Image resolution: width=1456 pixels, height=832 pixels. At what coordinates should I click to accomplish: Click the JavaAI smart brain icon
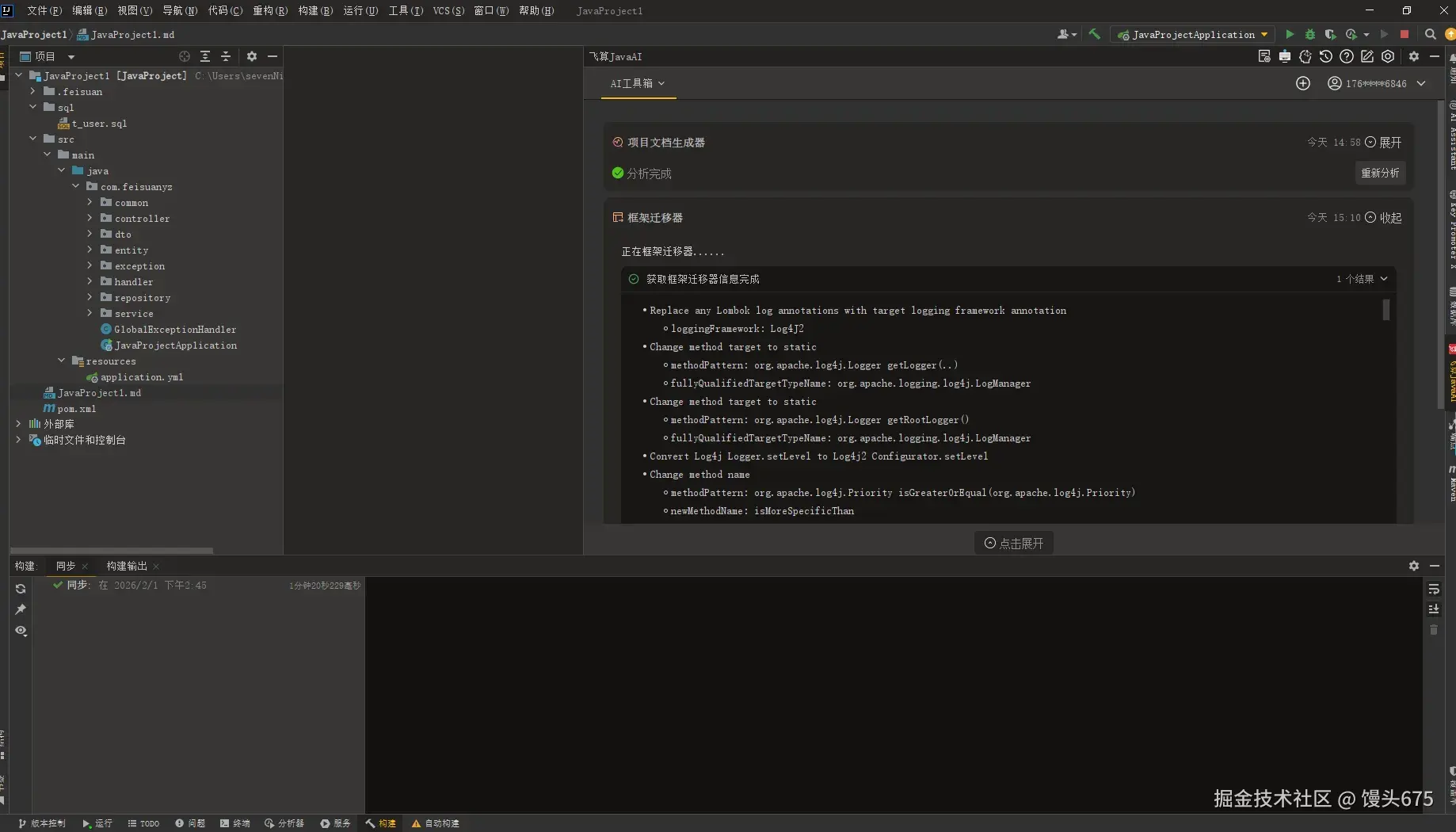coord(1305,56)
